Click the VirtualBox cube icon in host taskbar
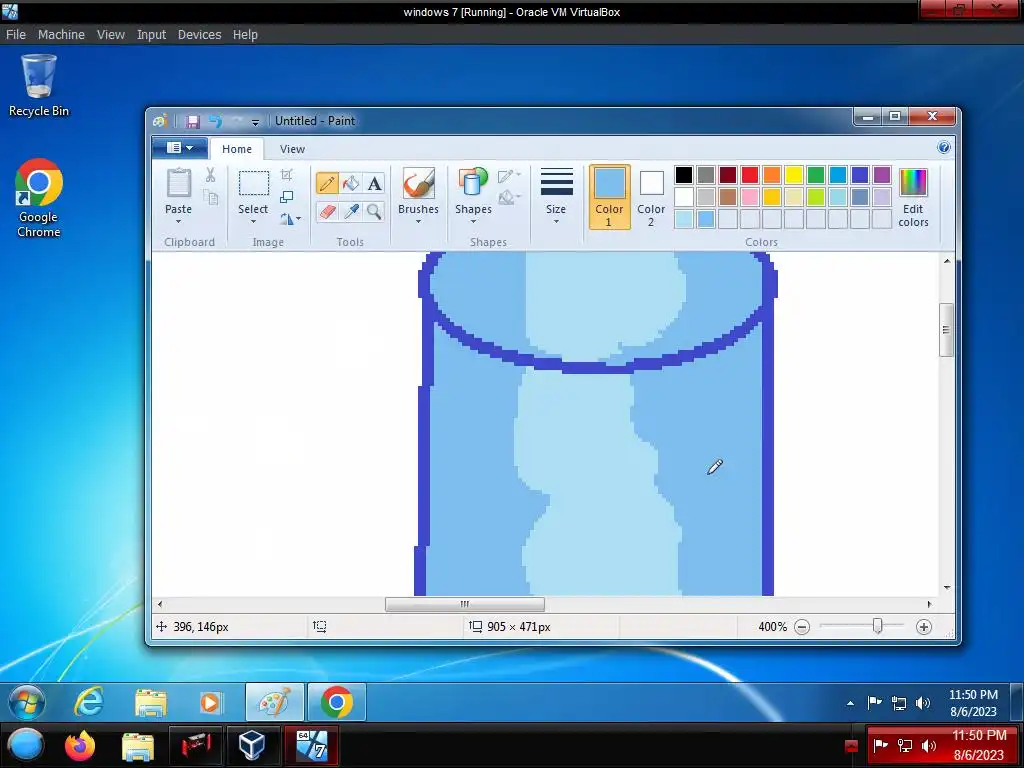This screenshot has height=768, width=1024. 251,745
